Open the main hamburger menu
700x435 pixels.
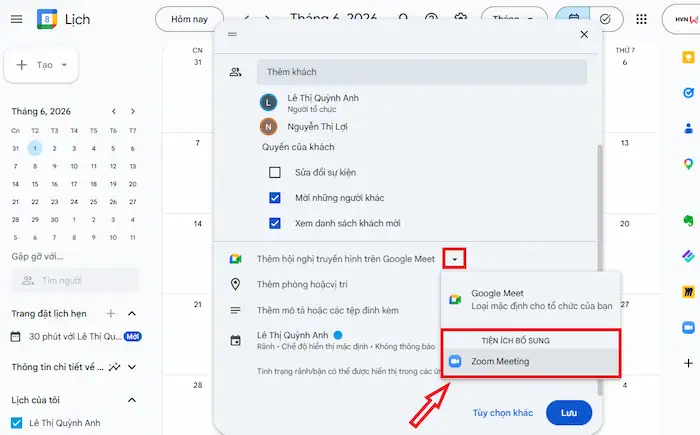point(17,19)
